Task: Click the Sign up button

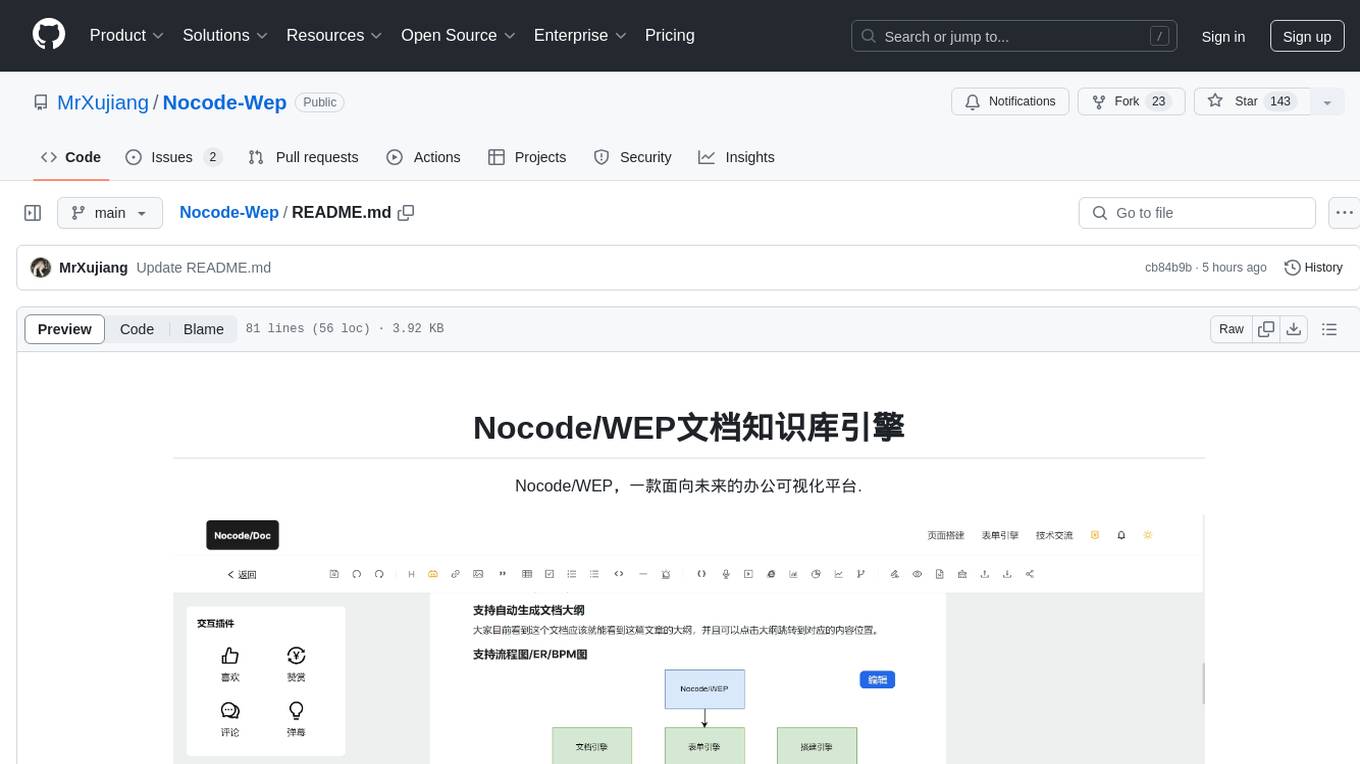Action: [x=1307, y=36]
